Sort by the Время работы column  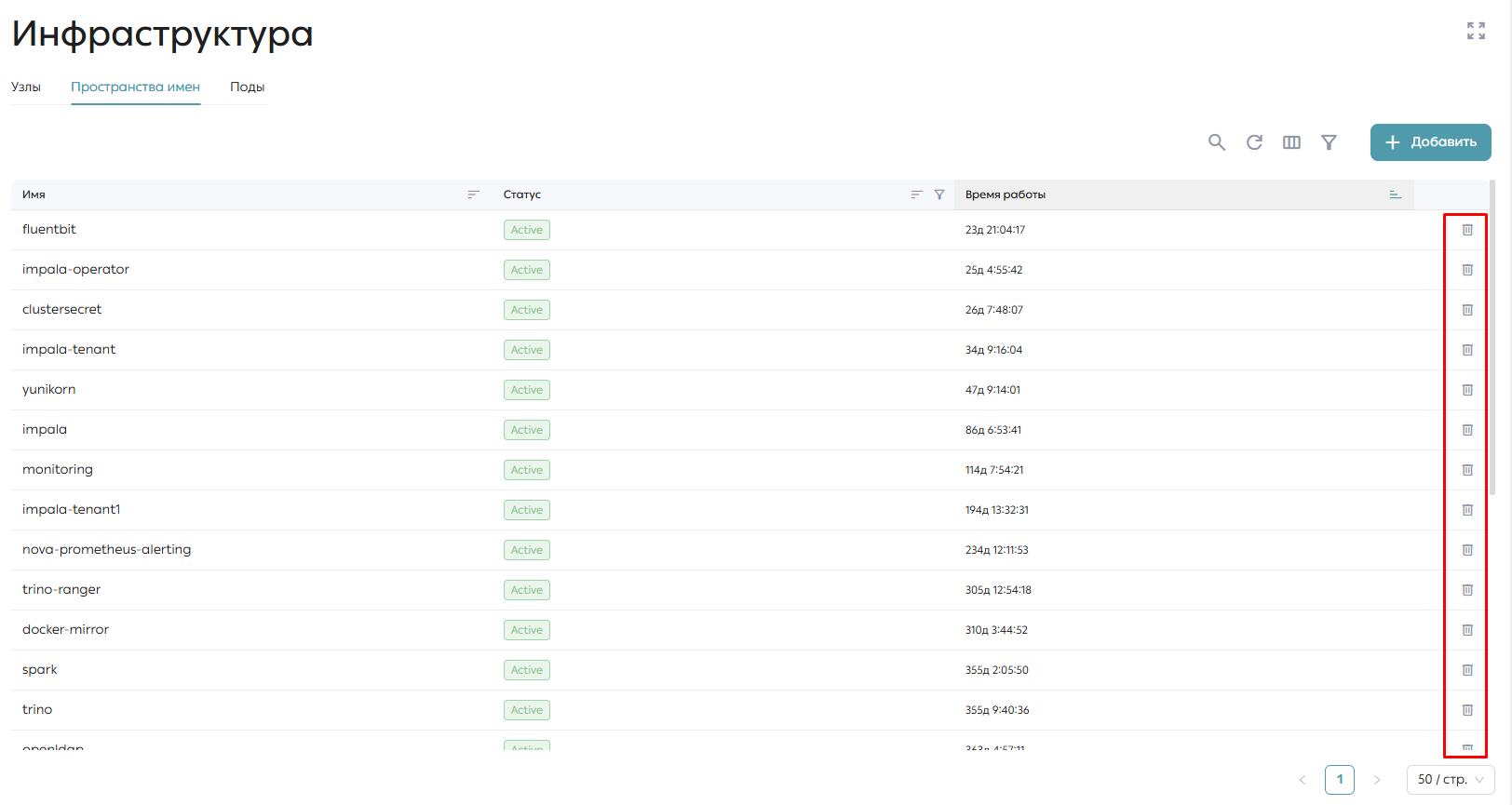click(x=1395, y=195)
